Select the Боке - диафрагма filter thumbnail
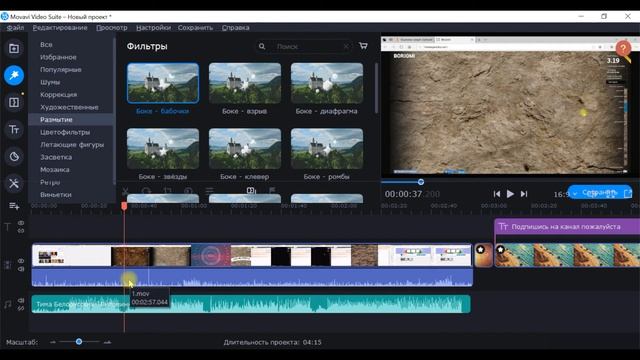Screen dimensions: 640x360 (327, 83)
